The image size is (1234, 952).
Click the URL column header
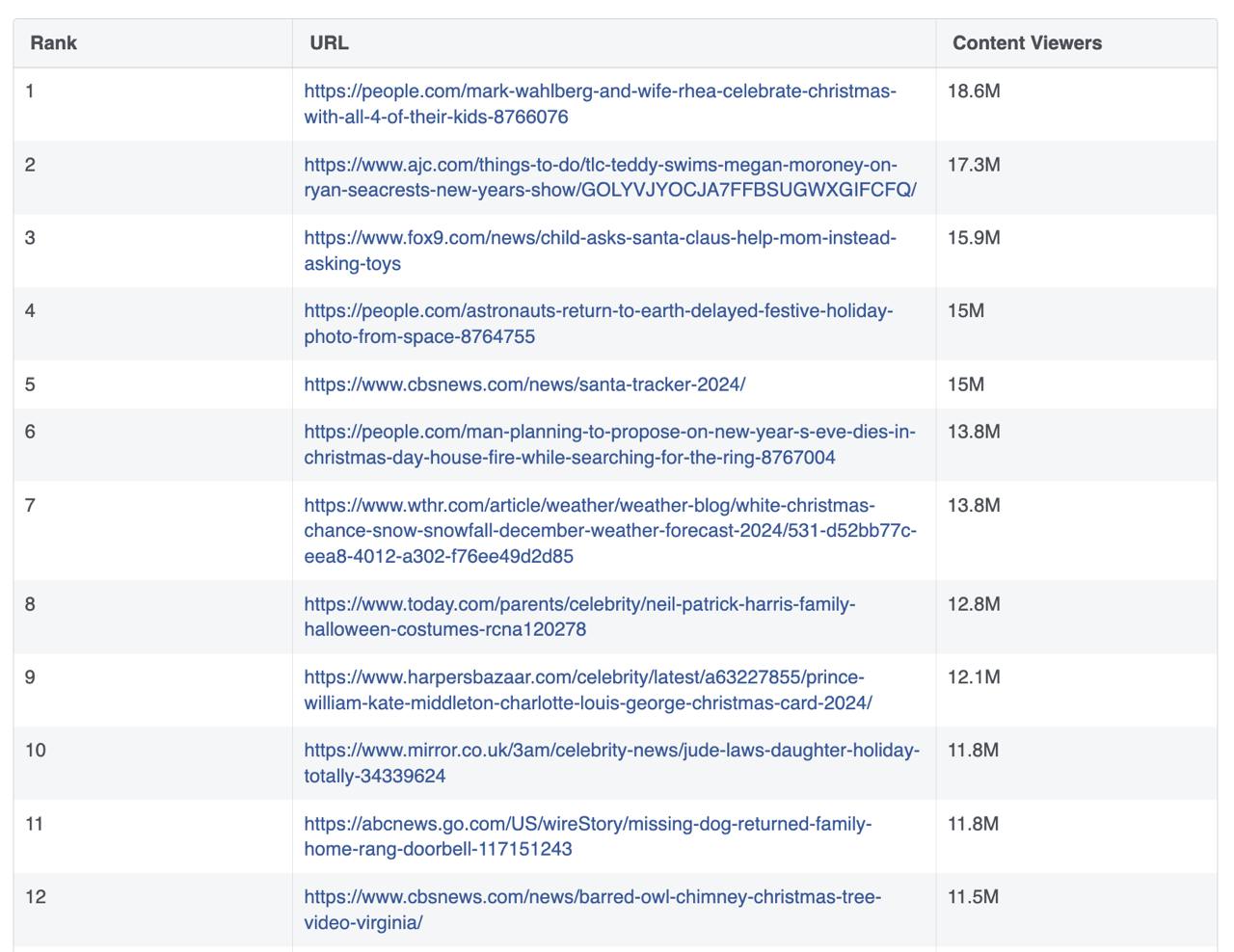(329, 43)
